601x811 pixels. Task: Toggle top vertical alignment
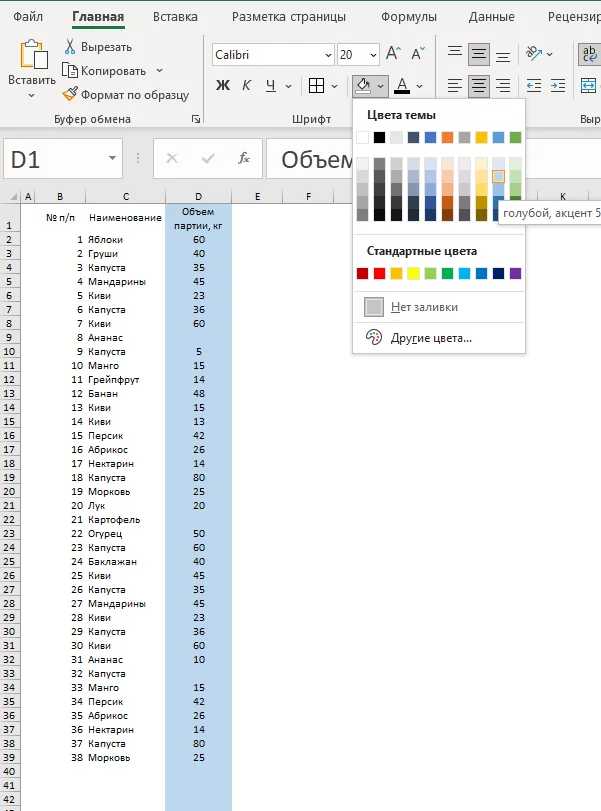point(455,54)
